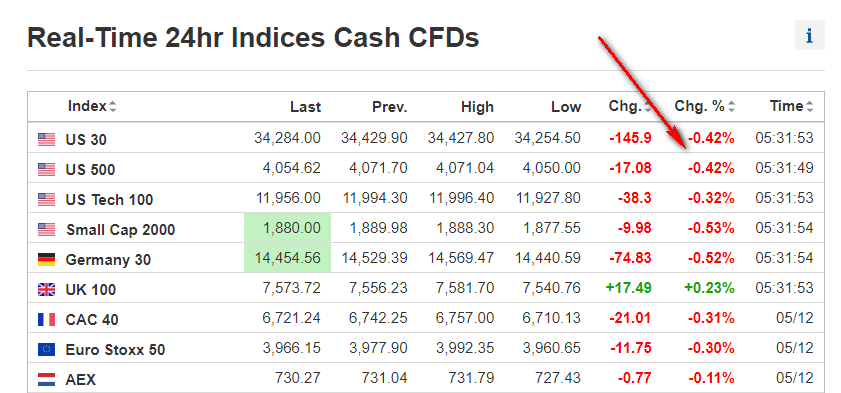
Task: Click the French flag next to CAC 40
Action: [47, 320]
